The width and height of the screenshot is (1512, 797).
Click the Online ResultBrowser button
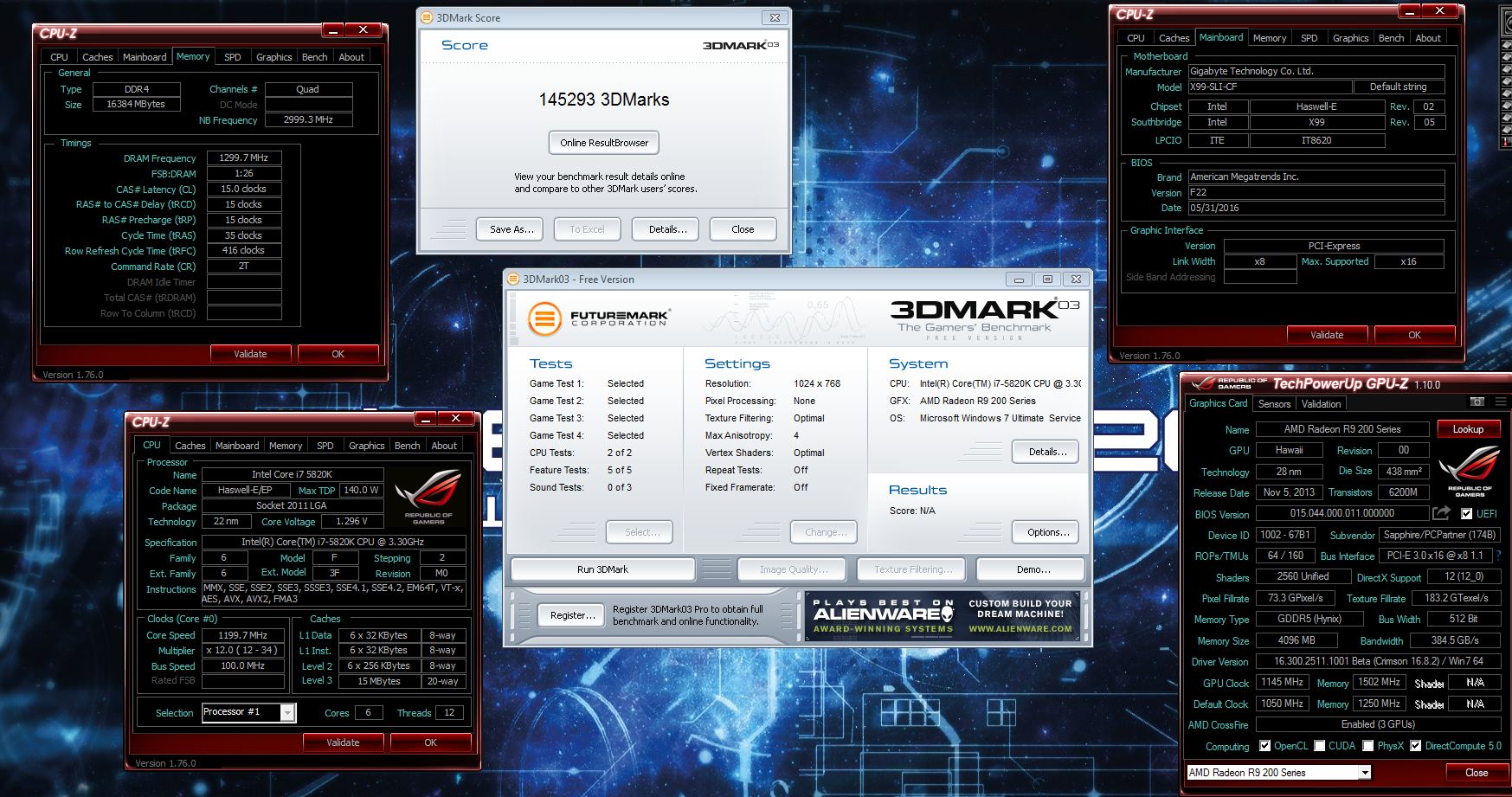pyautogui.click(x=604, y=143)
